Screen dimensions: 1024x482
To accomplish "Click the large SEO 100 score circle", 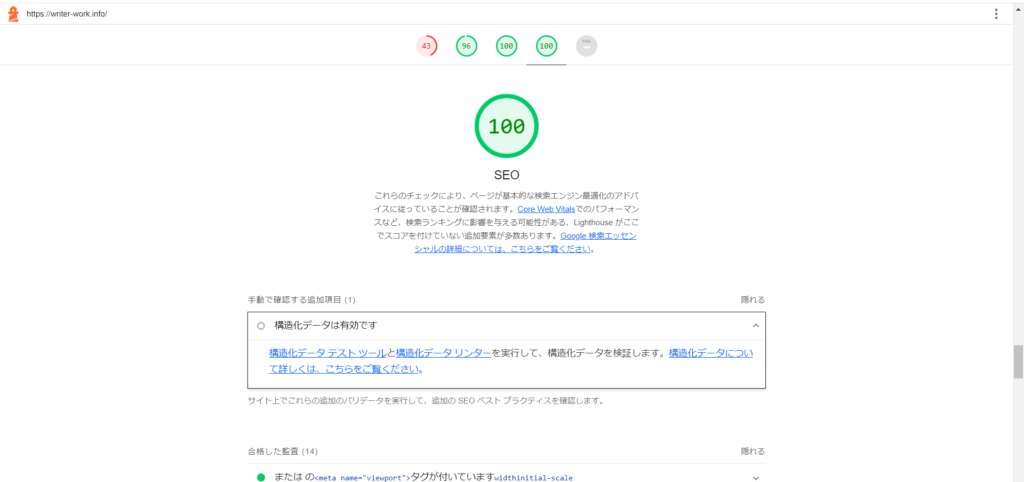I will pos(506,126).
